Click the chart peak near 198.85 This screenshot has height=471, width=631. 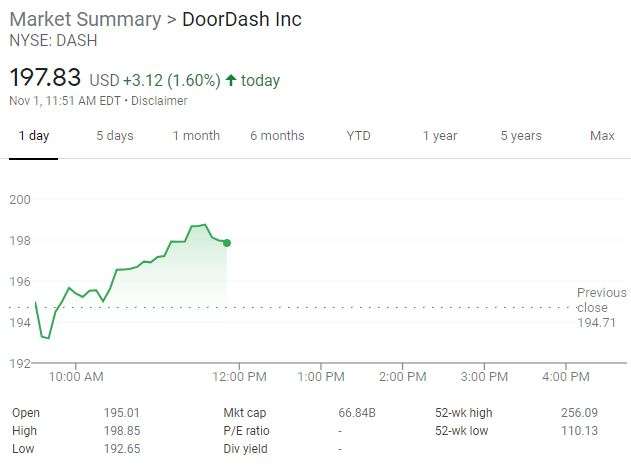tap(204, 225)
